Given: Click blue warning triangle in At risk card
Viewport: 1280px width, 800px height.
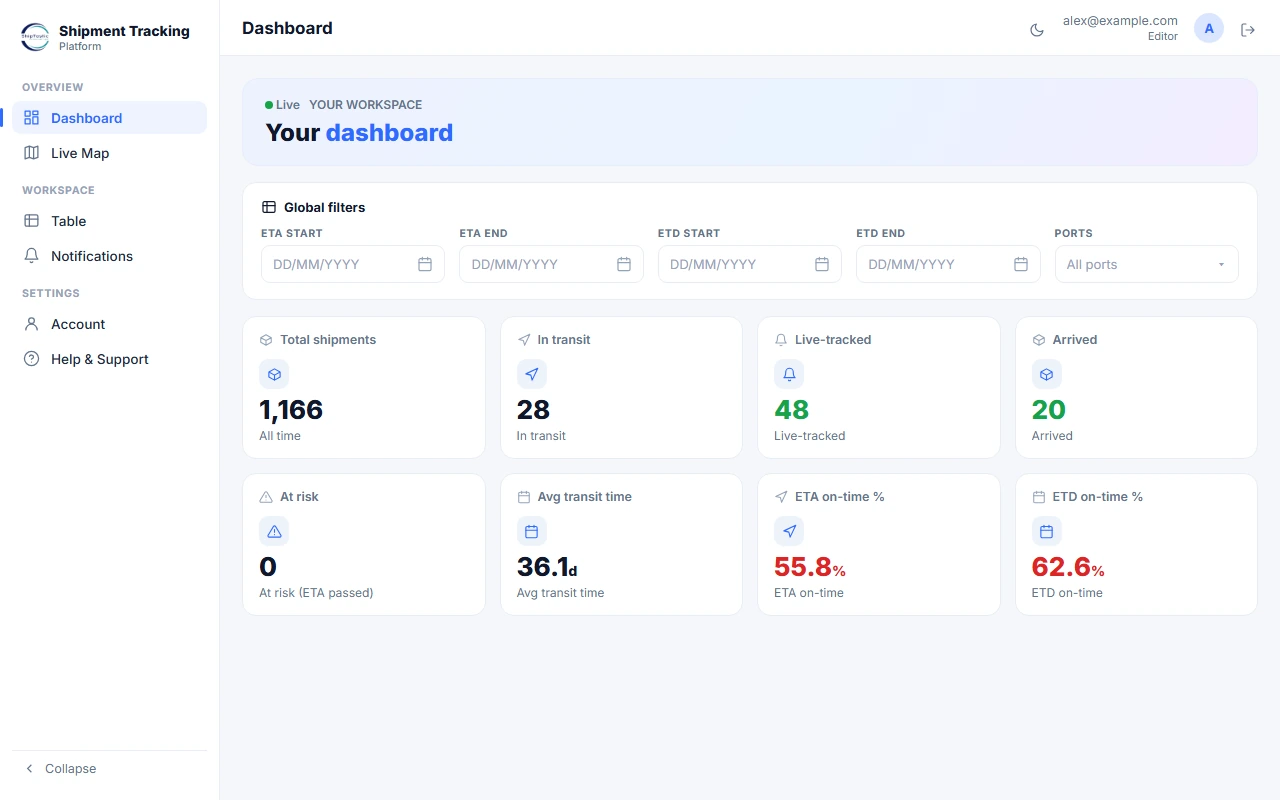Looking at the screenshot, I should pos(274,532).
